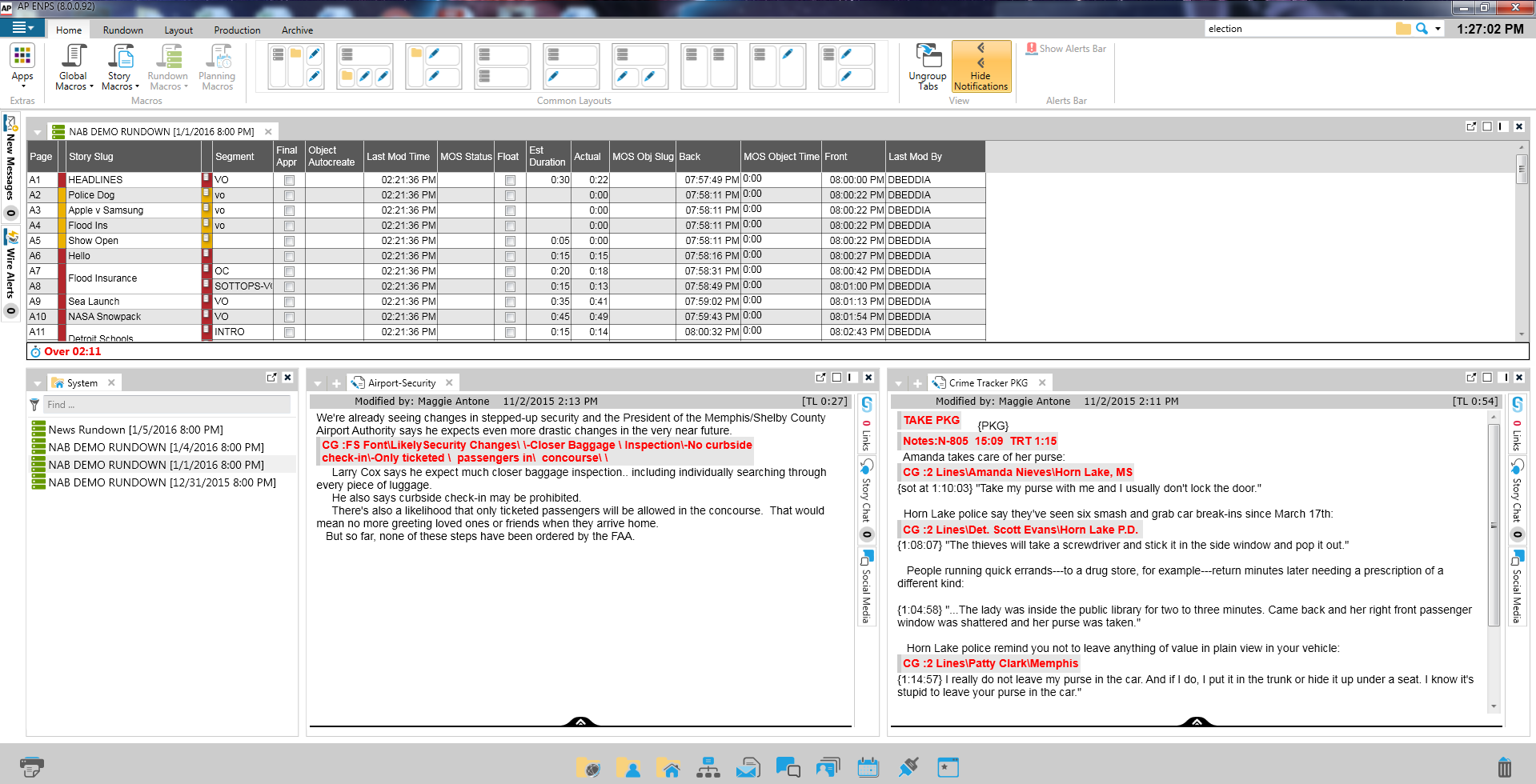Select the Crime Tracker PKG tab
Screen dimensions: 1536x784
point(989,383)
